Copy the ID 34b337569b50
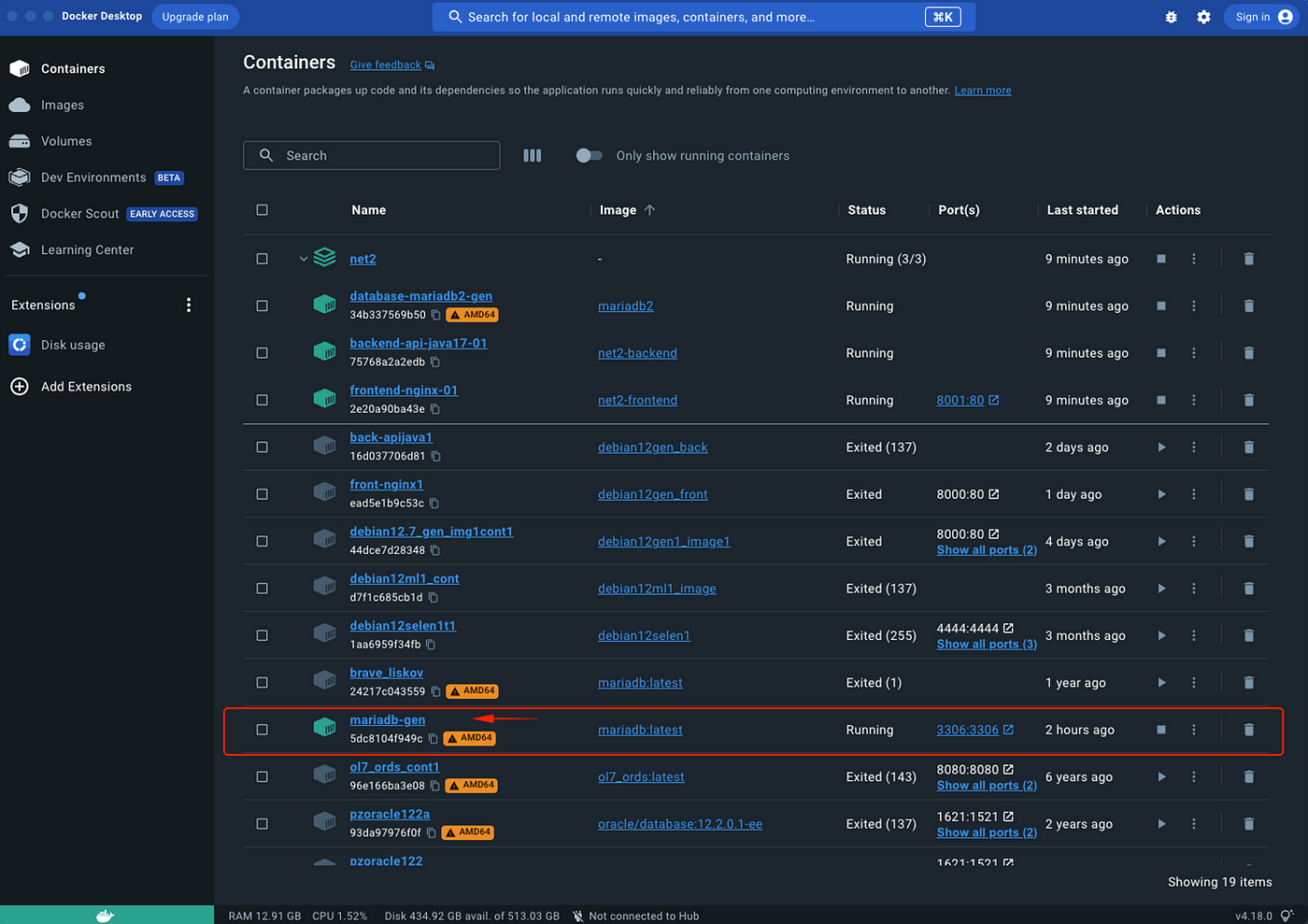Screen dimensions: 1308x924 (x=435, y=315)
